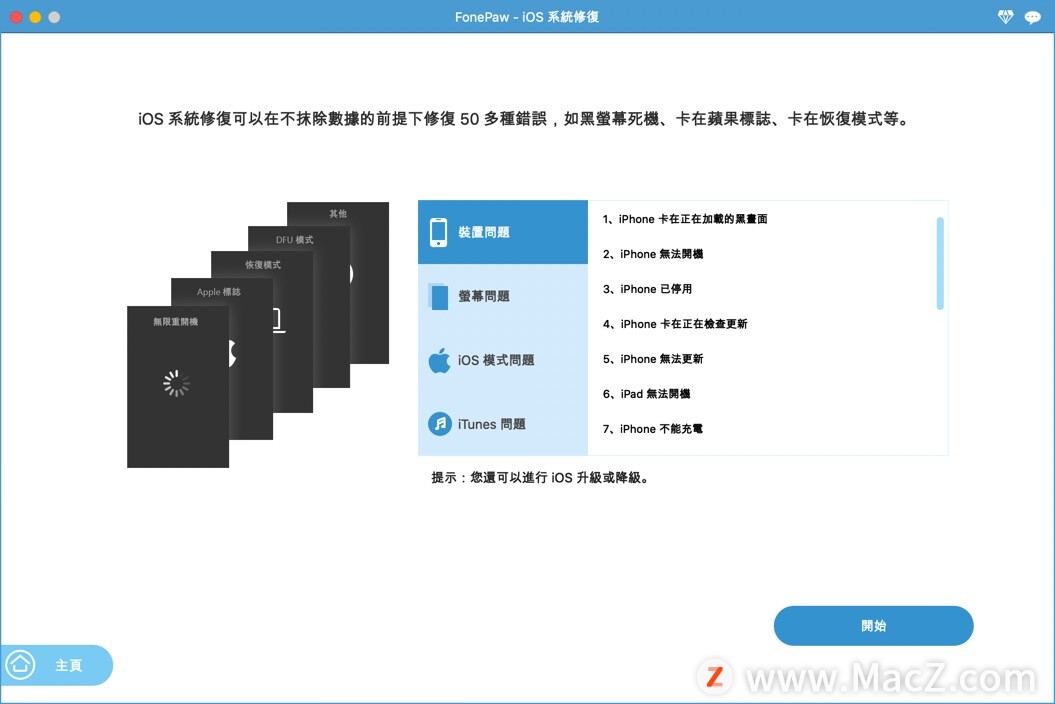Click '1、iPhone 卡在正在加載的黑畫面' entry
The width and height of the screenshot is (1055, 704).
click(x=685, y=219)
